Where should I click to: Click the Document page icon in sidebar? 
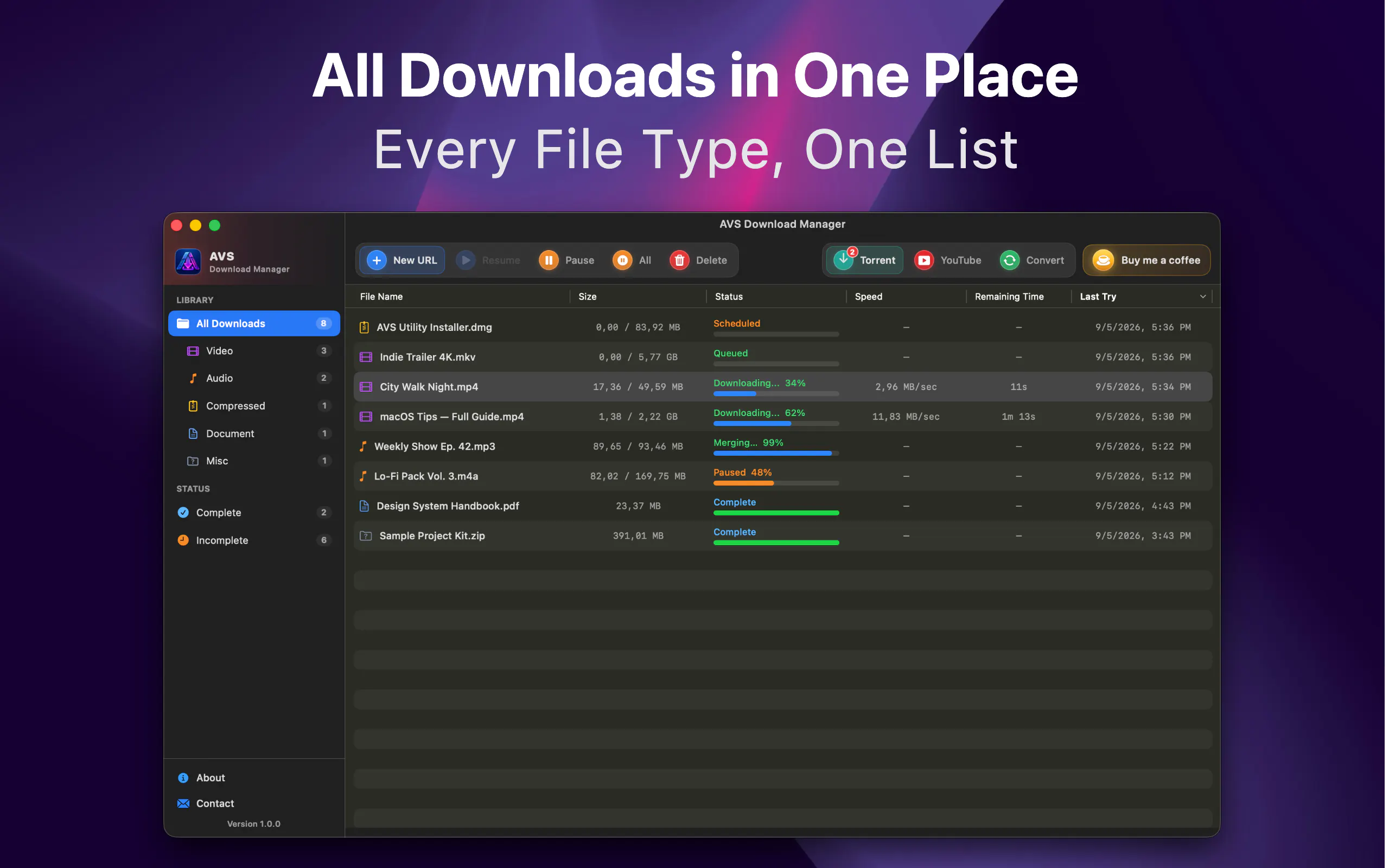(x=193, y=434)
